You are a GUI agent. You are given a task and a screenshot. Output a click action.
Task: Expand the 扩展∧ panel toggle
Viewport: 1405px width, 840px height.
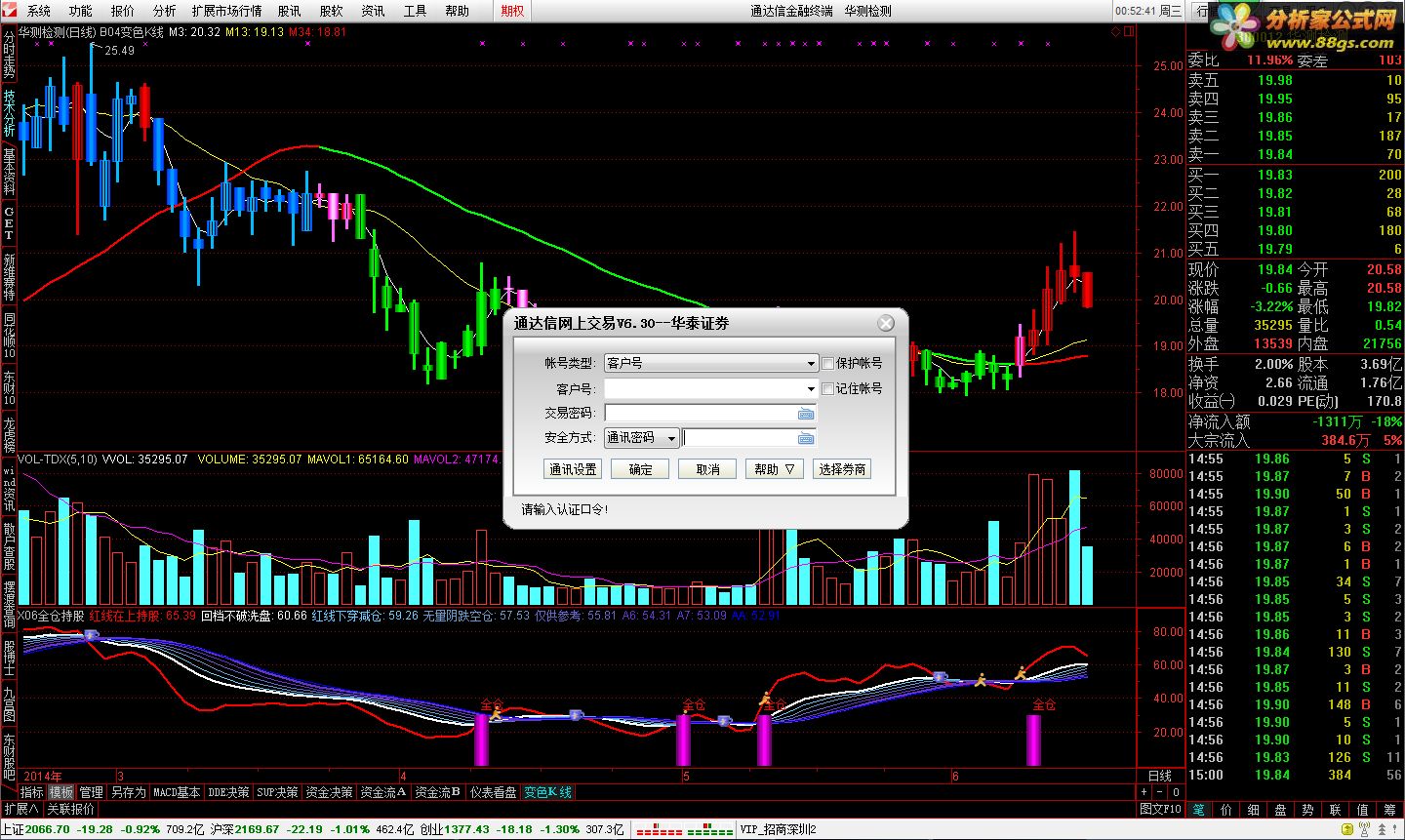pyautogui.click(x=20, y=809)
